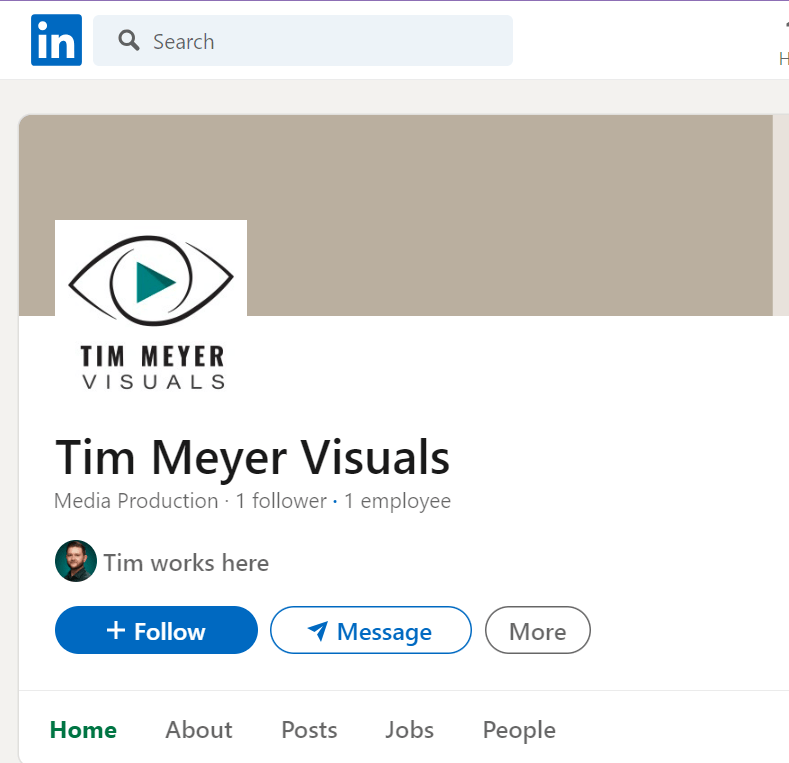Viewport: 789px width, 763px height.
Task: Open Tim's round profile photo
Action: pos(76,562)
